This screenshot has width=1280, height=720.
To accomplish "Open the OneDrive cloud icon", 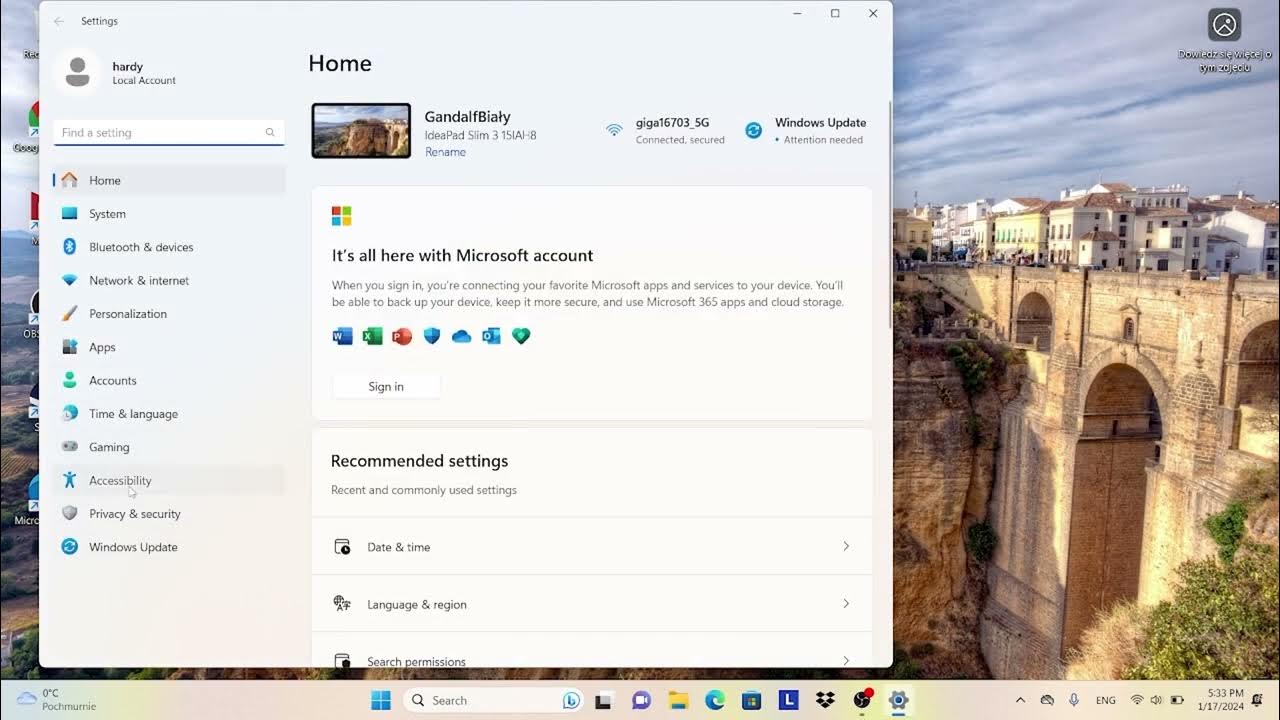I will pos(461,336).
